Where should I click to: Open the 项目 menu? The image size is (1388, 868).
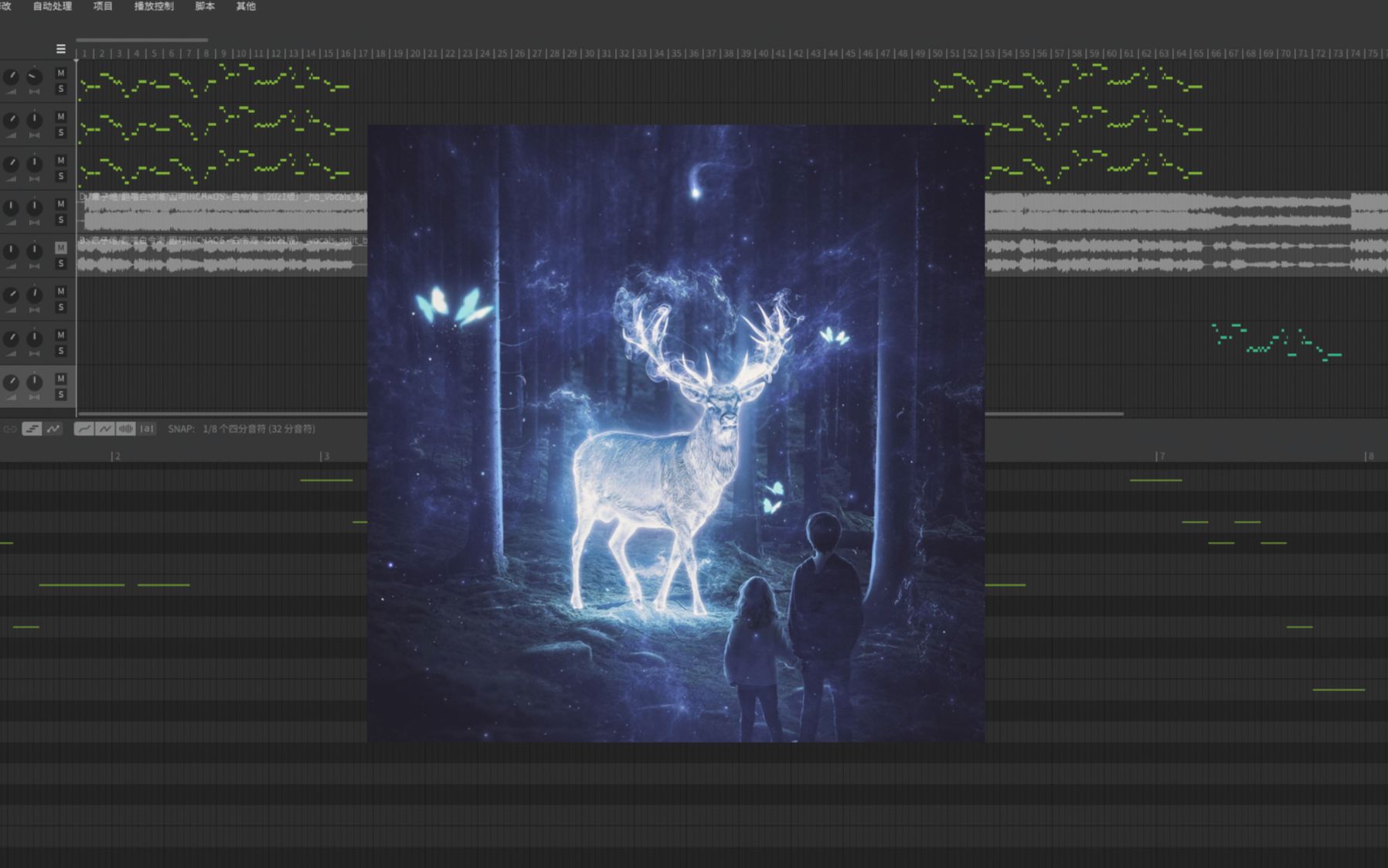click(103, 6)
